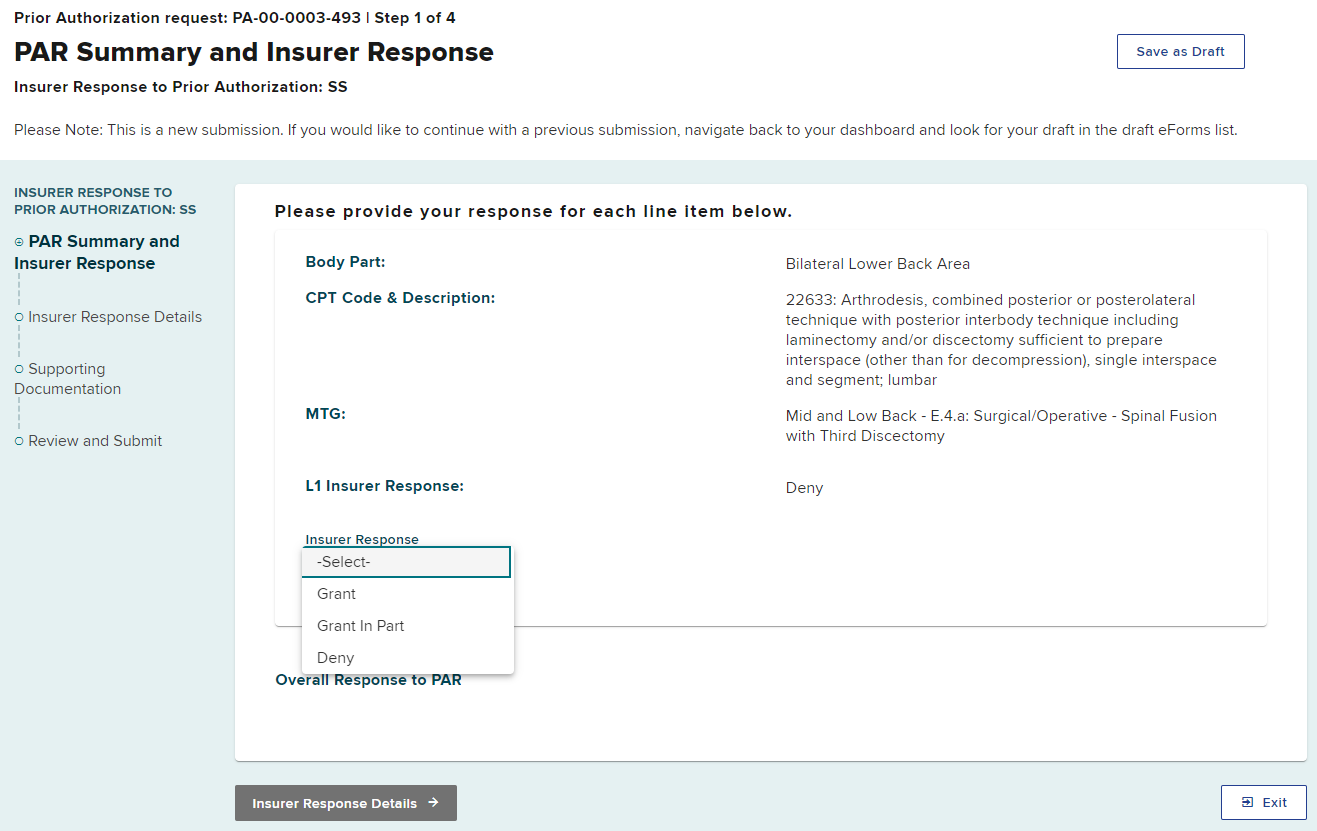Click the Save as Draft button
Screen dimensions: 1317x831
(1180, 52)
